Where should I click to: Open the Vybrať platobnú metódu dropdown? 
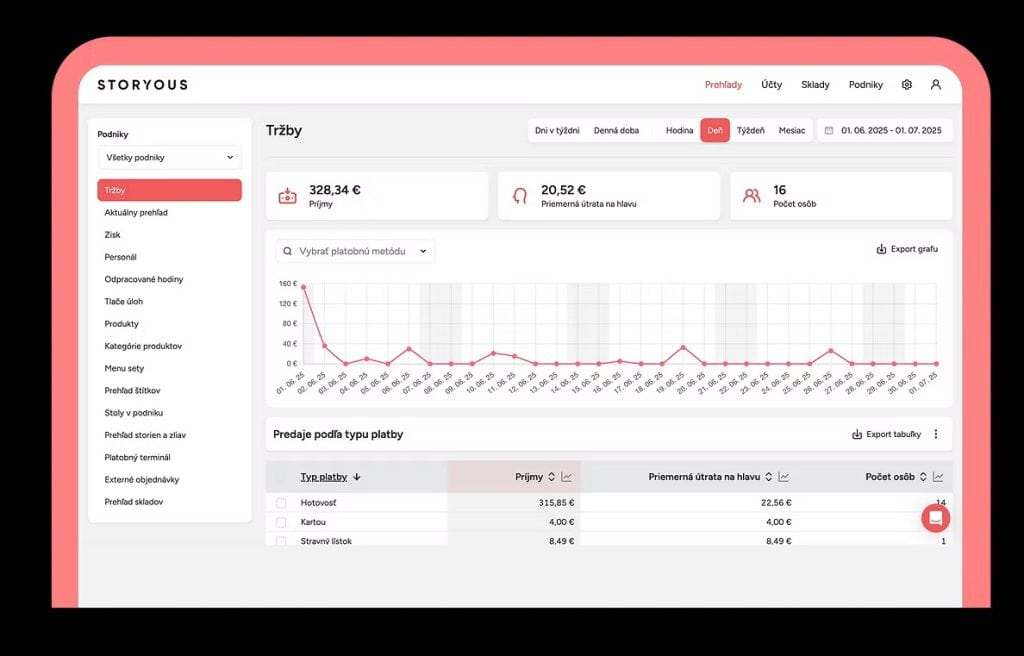(355, 251)
